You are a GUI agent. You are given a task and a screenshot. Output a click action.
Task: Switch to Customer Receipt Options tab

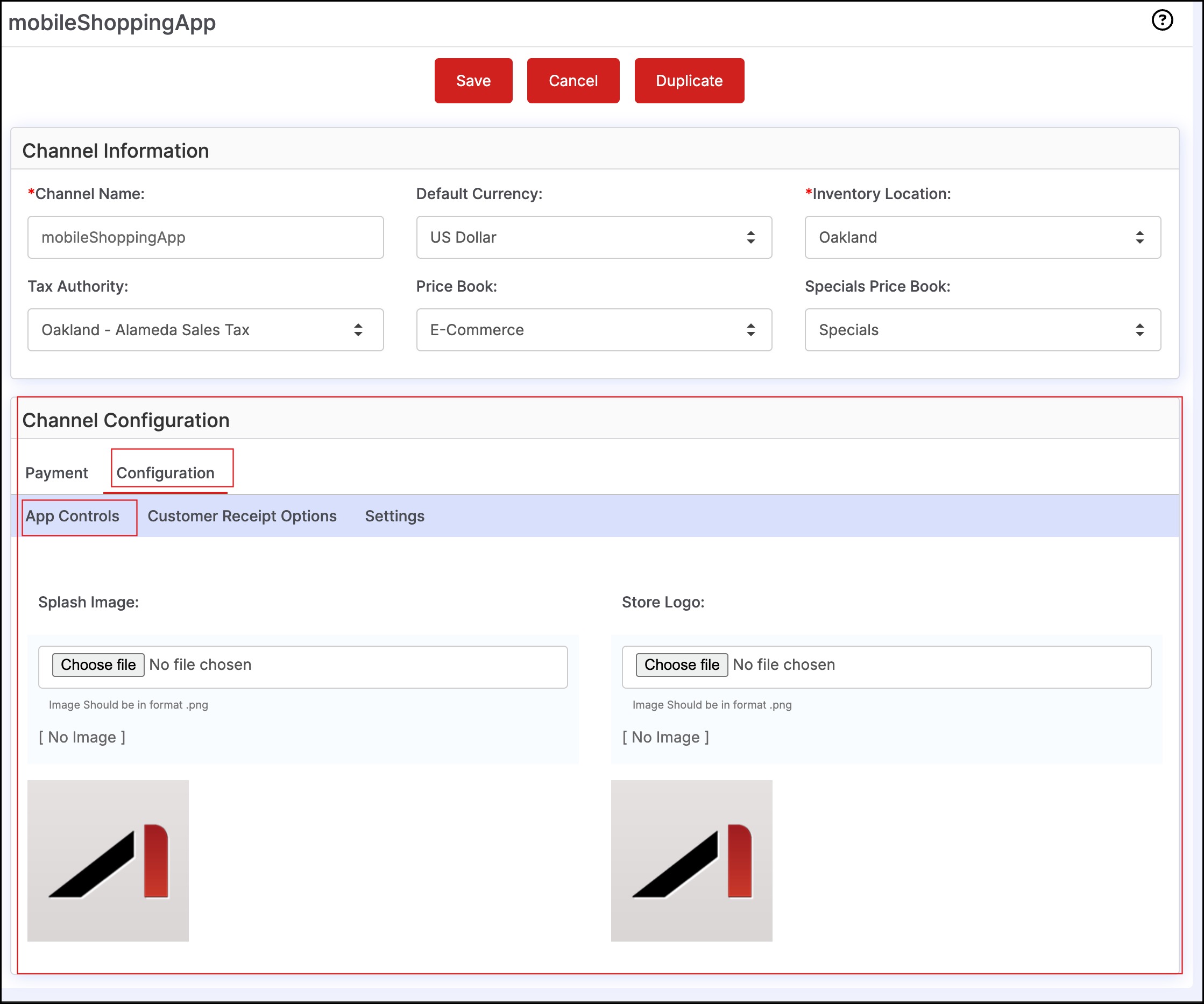(242, 516)
